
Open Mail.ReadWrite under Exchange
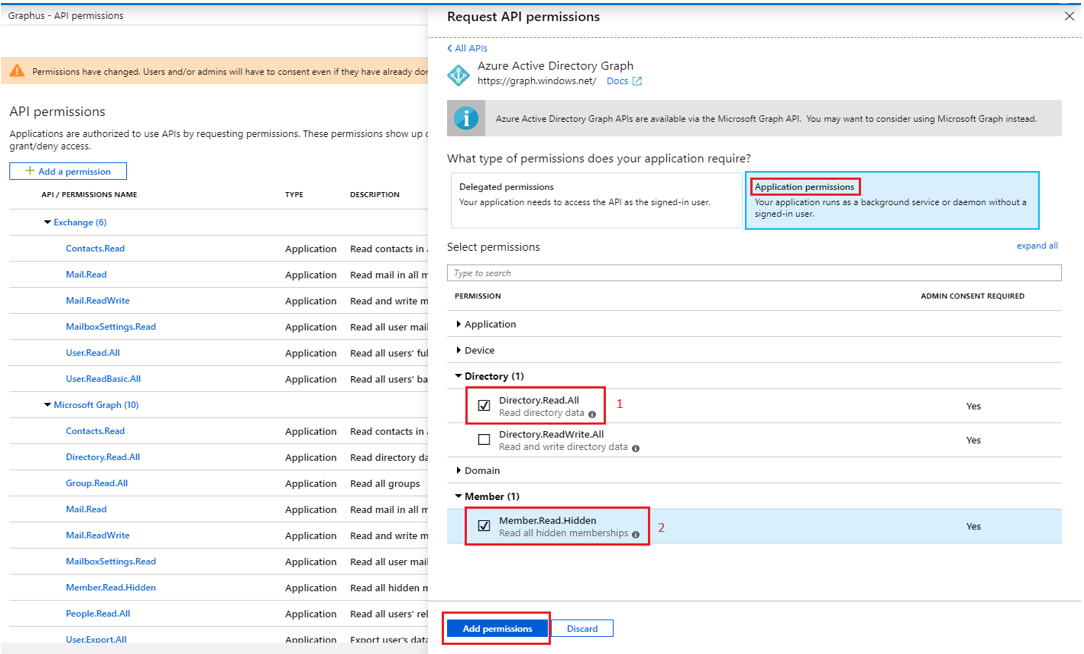click(x=97, y=301)
